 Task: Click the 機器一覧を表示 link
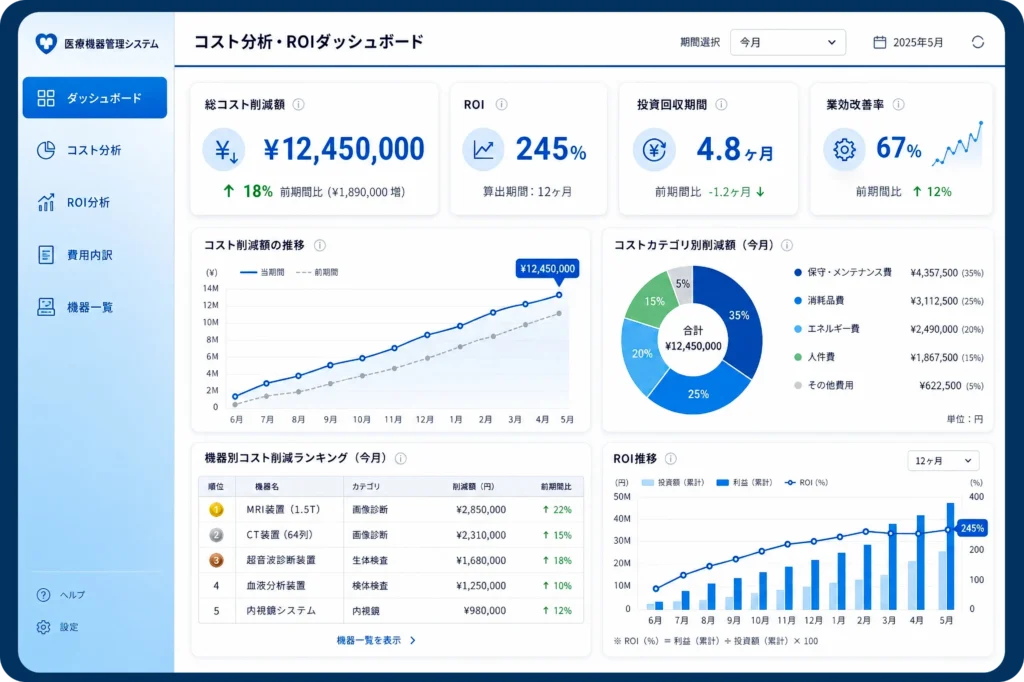click(376, 640)
